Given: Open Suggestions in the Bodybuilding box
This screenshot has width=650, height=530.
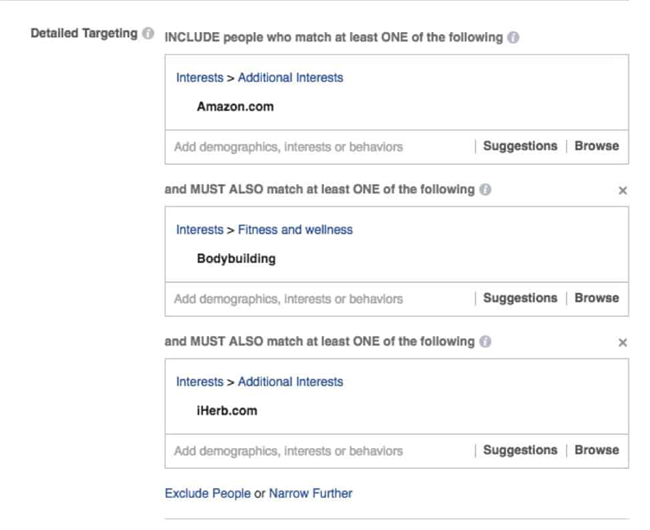Looking at the screenshot, I should pyautogui.click(x=520, y=298).
